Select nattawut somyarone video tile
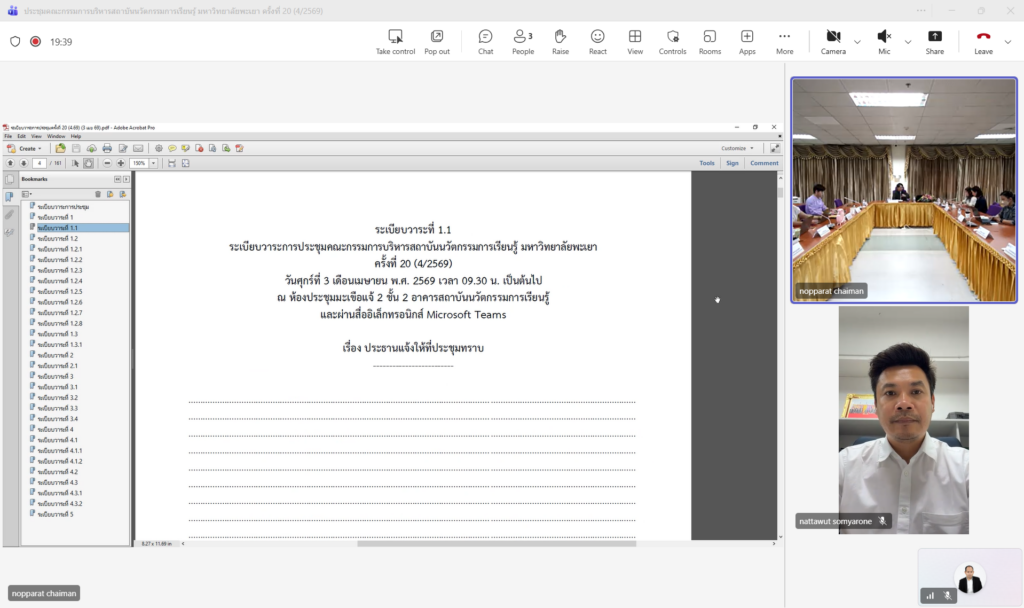1024x608 pixels. (x=903, y=418)
